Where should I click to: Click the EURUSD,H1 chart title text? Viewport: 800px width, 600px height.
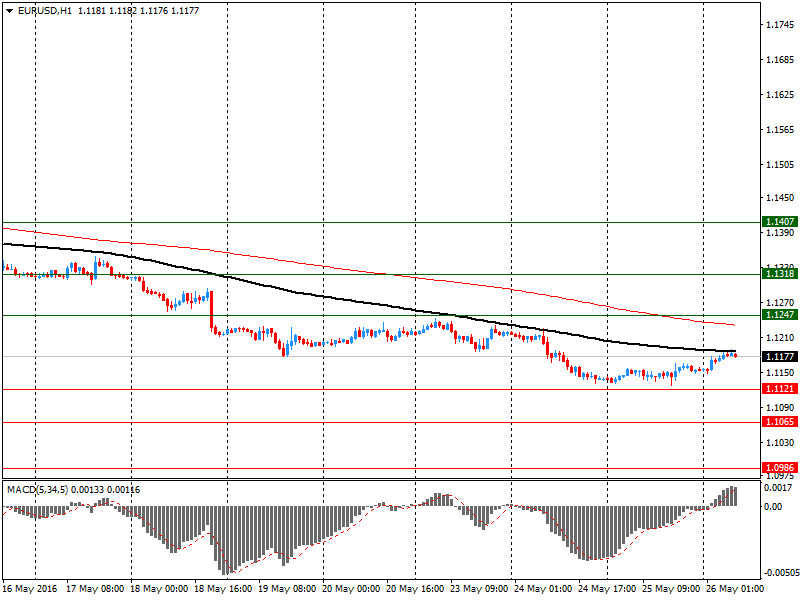[45, 11]
